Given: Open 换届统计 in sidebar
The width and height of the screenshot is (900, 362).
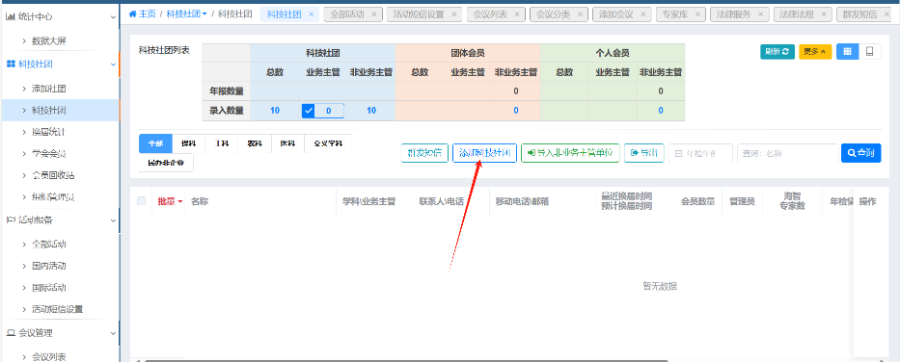Looking at the screenshot, I should tap(49, 132).
